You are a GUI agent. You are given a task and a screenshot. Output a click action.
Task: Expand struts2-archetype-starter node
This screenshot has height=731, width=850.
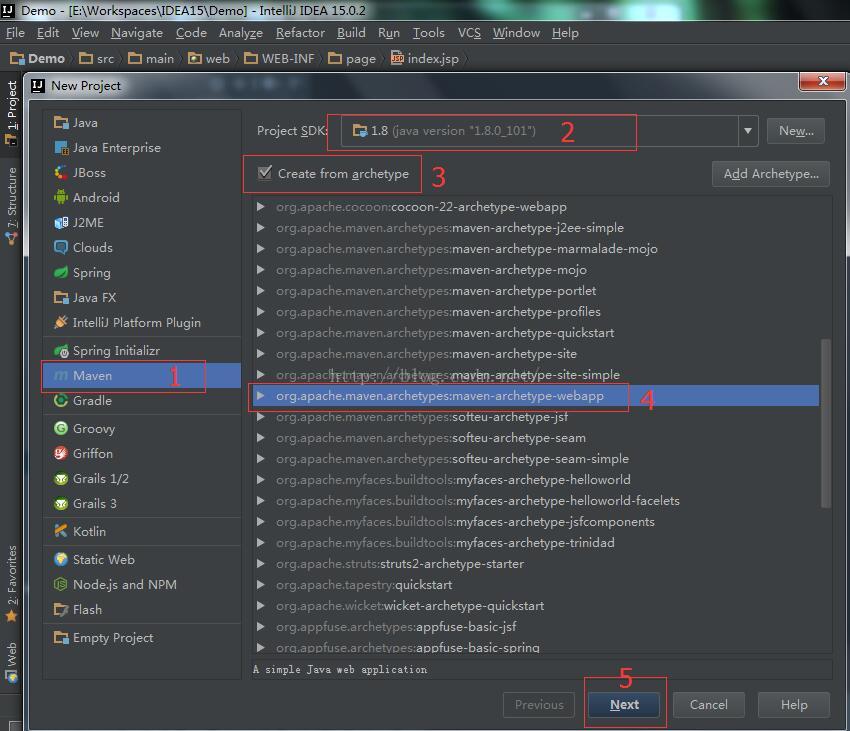point(261,563)
